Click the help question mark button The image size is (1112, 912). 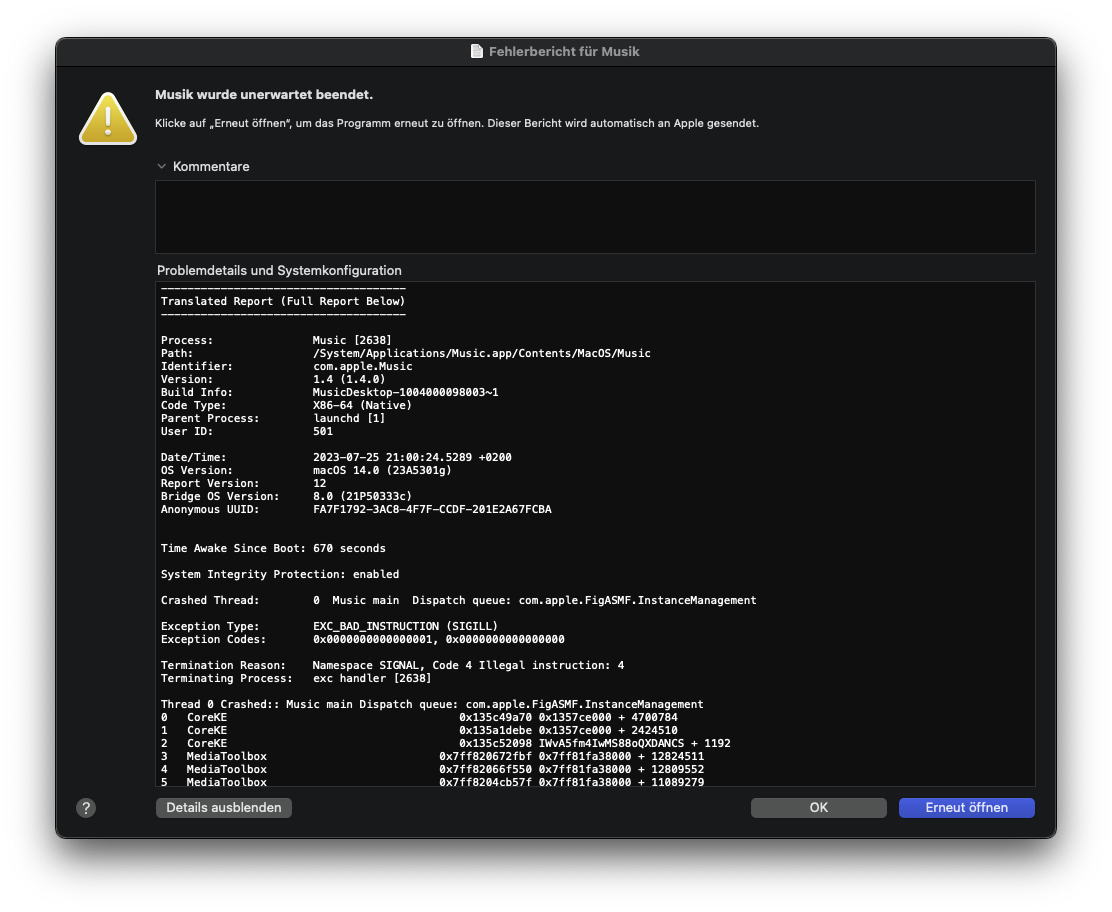tap(86, 808)
